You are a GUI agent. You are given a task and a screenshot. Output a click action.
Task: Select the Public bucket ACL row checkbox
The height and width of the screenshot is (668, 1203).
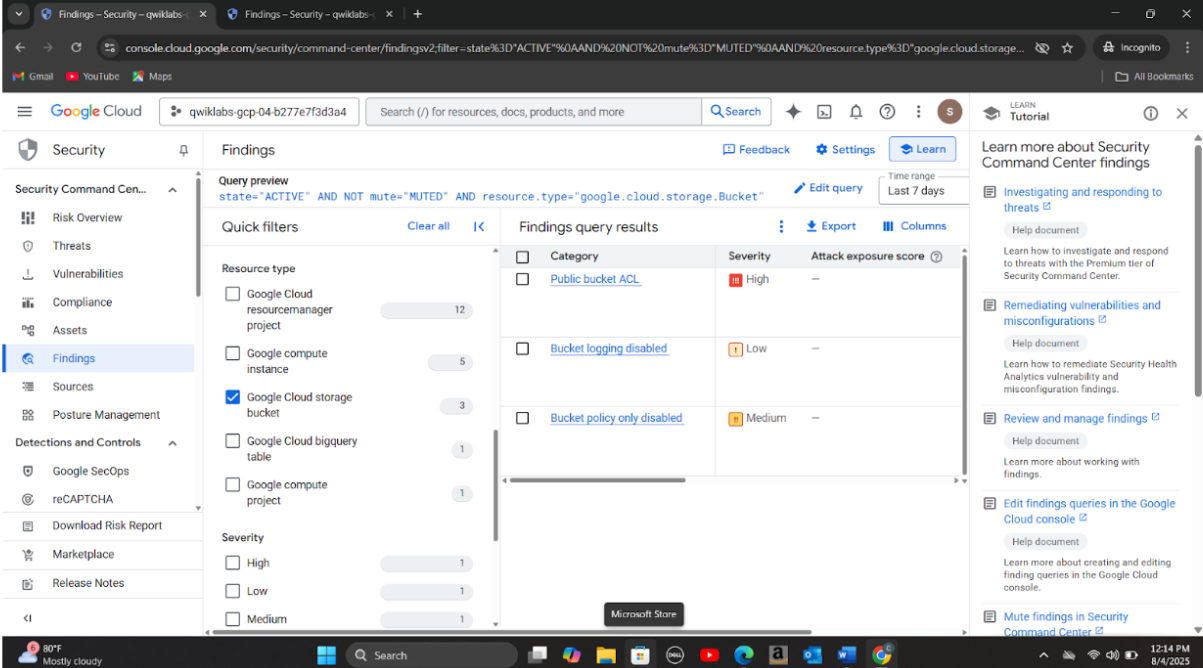pyautogui.click(x=522, y=280)
